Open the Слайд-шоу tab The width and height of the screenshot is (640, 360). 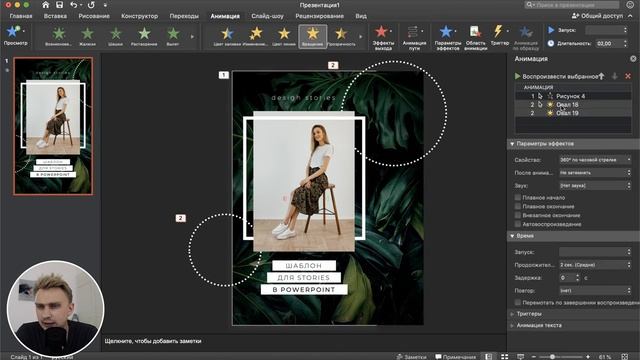click(267, 16)
